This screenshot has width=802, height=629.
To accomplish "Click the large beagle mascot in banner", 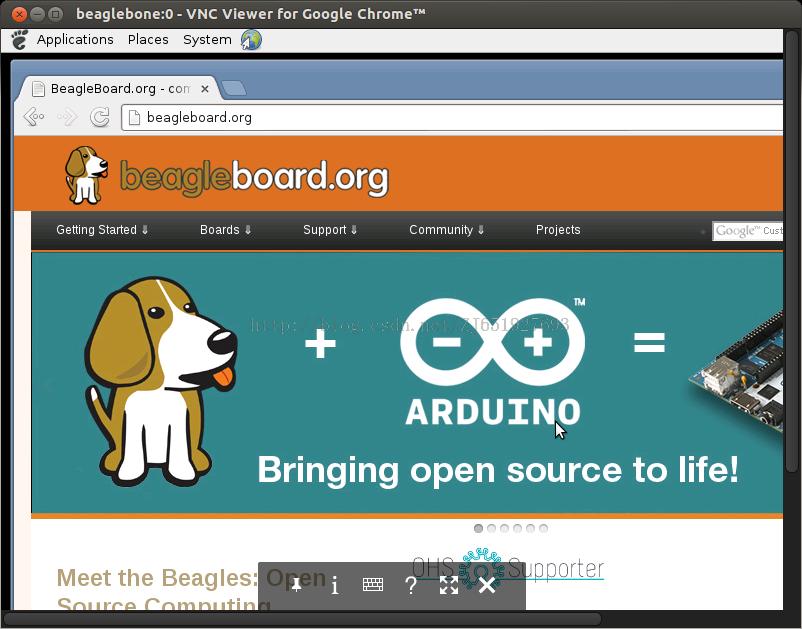I will (x=160, y=381).
